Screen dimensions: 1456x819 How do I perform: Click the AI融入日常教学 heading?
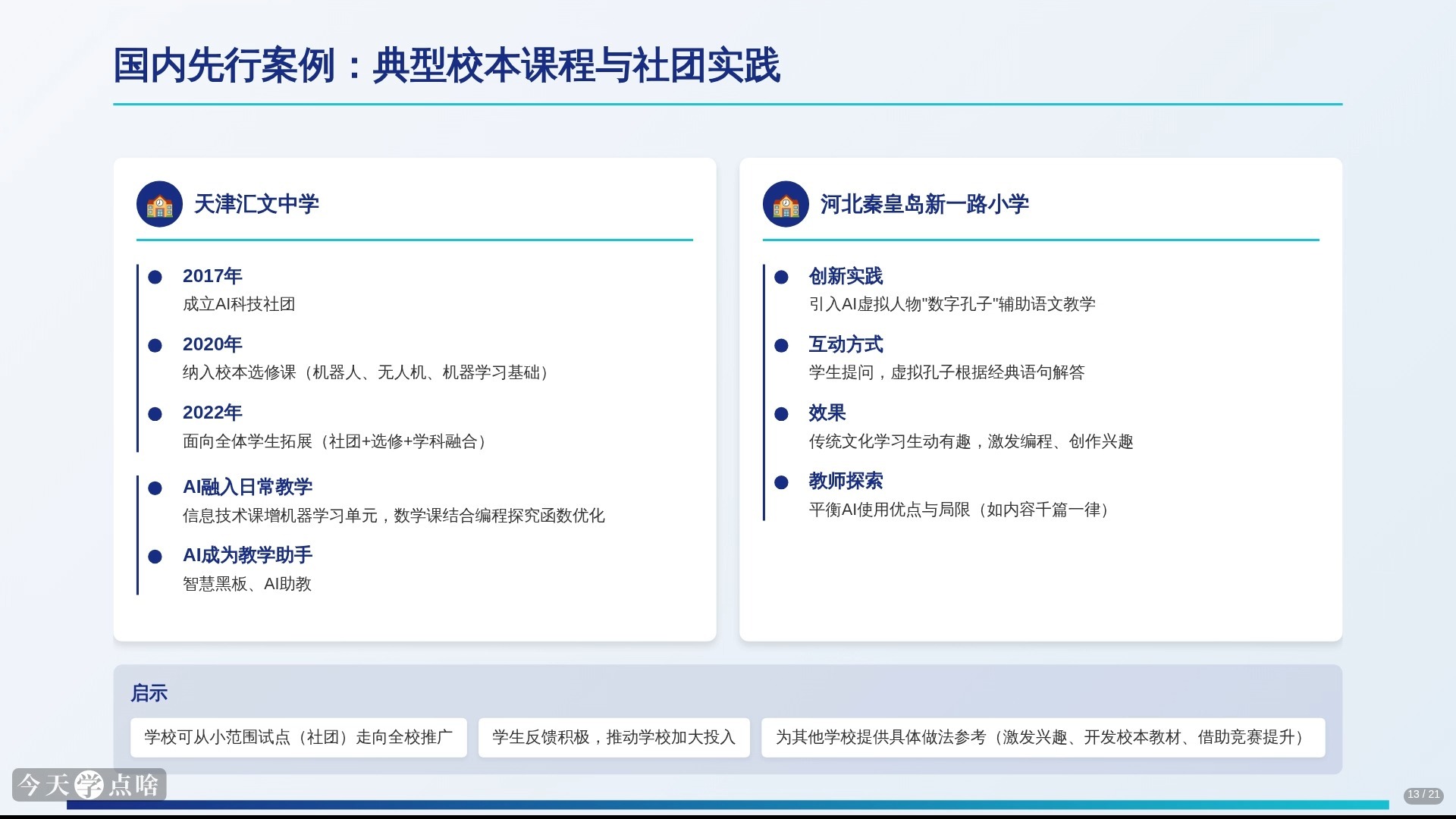(x=247, y=487)
